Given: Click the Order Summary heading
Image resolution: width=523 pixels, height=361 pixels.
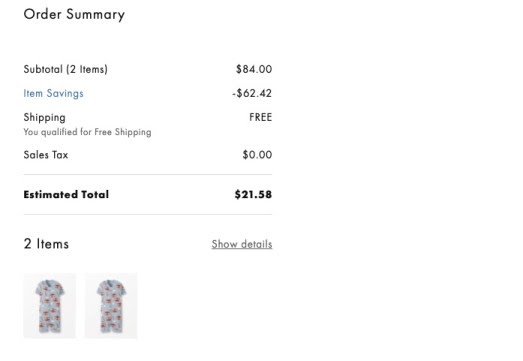Looking at the screenshot, I should [x=74, y=15].
